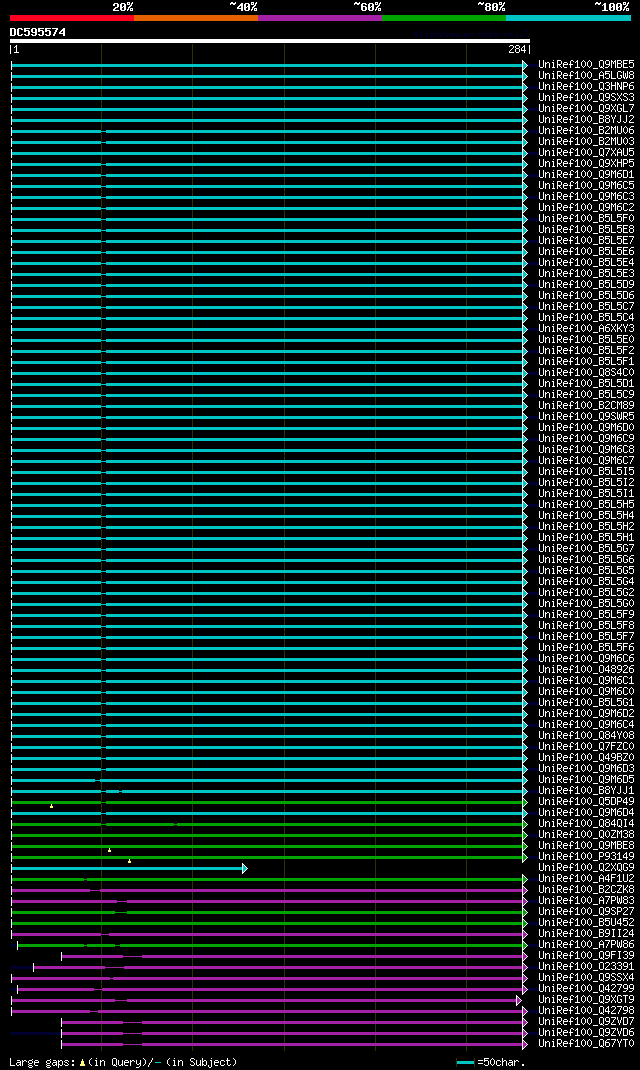Click the green UniRef100_Q5DP49 alignment bar
Image resolution: width=640 pixels, height=1070 pixels.
point(270,802)
